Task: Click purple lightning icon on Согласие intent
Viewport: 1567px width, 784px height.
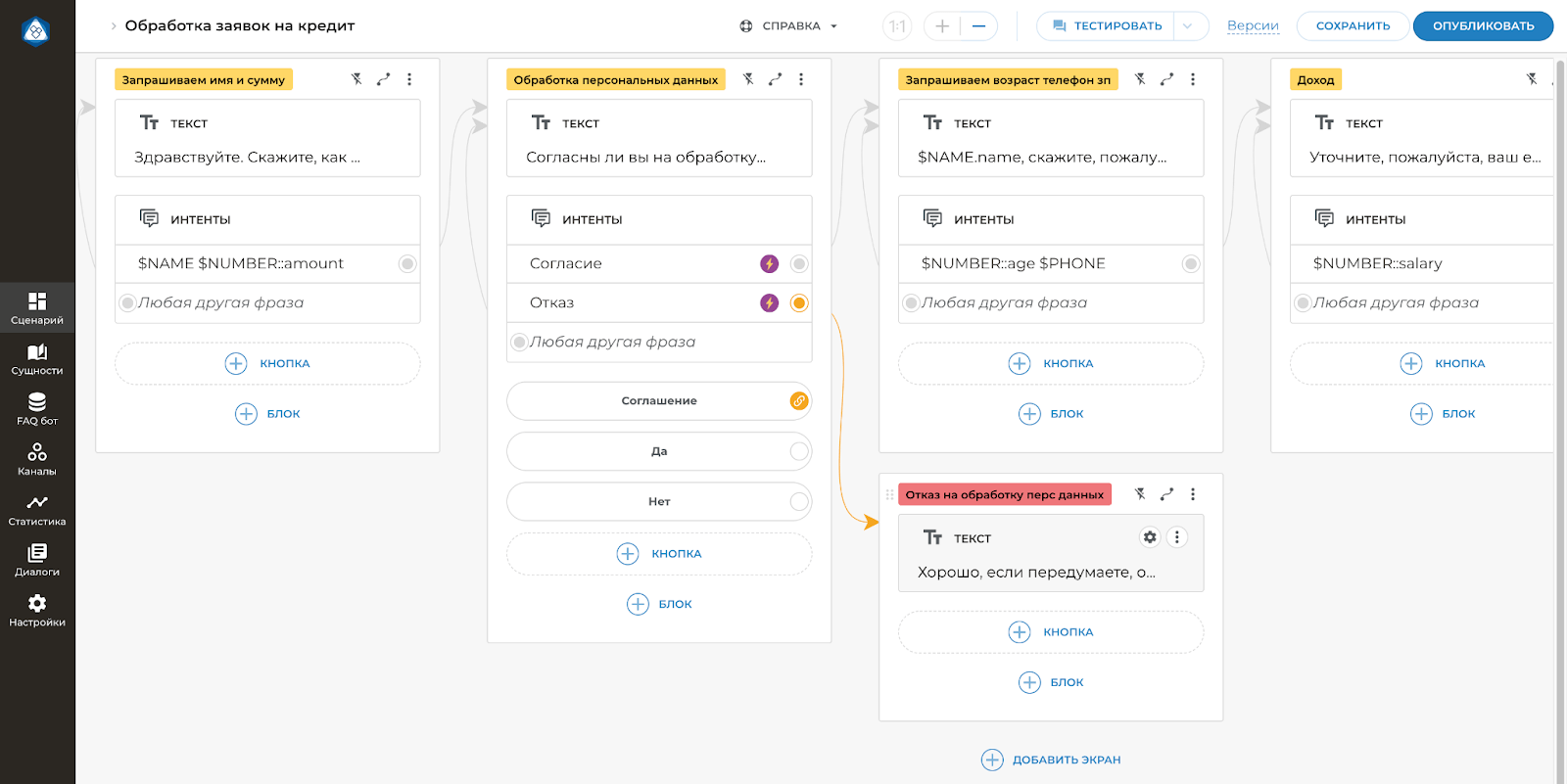Action: pyautogui.click(x=770, y=263)
